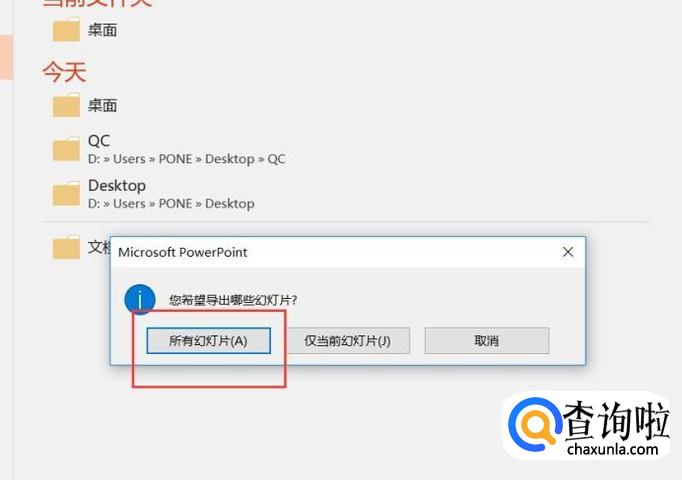Click the dialog question text 您希望导出哪些幻灯片
The width and height of the screenshot is (682, 480).
point(233,300)
